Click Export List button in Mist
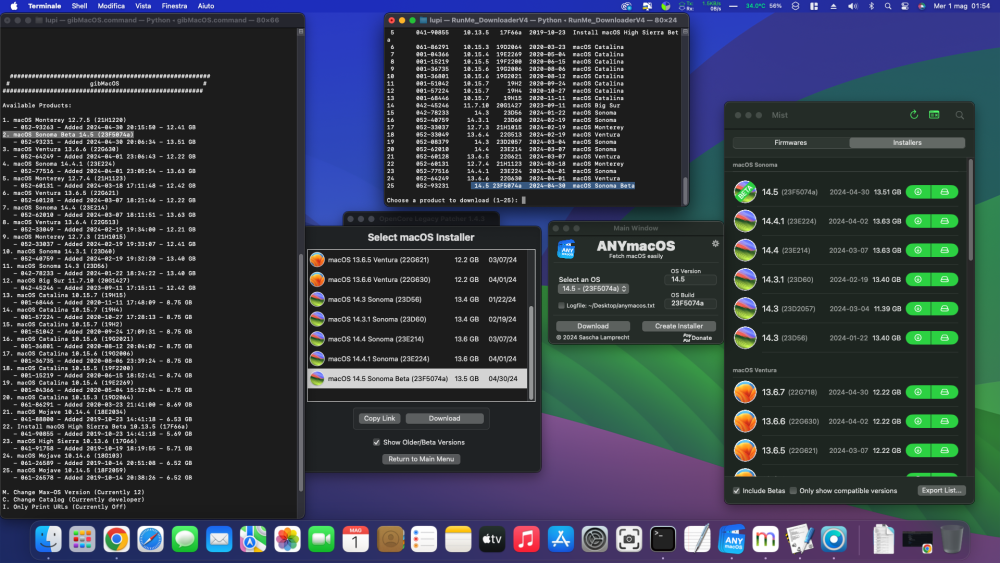 pos(941,490)
